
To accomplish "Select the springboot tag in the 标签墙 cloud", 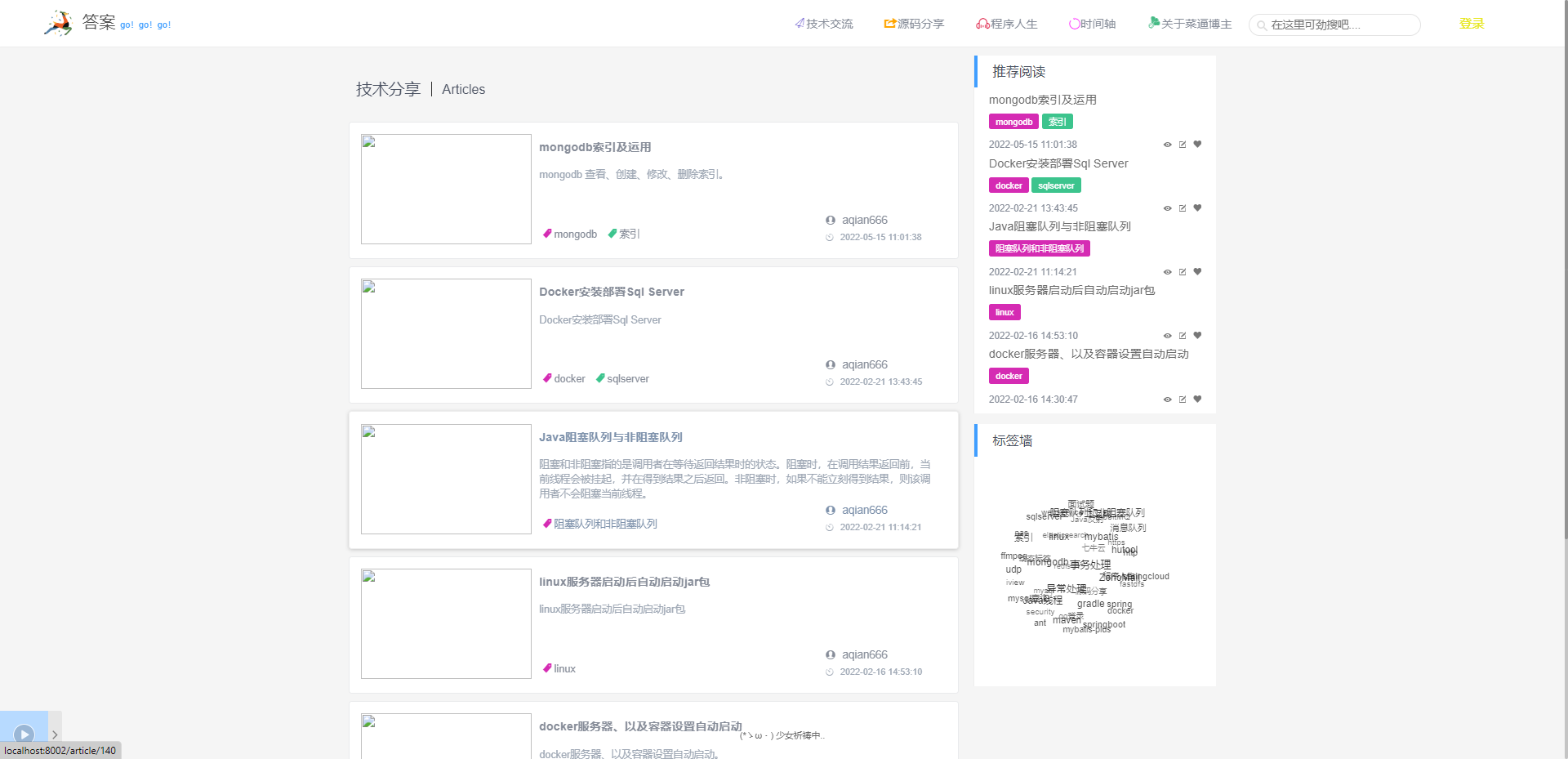I will click(x=1104, y=624).
